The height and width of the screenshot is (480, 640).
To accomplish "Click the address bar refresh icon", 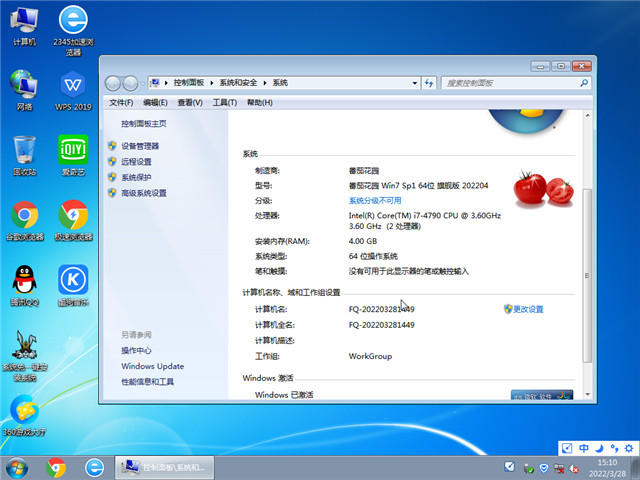I will pyautogui.click(x=429, y=83).
